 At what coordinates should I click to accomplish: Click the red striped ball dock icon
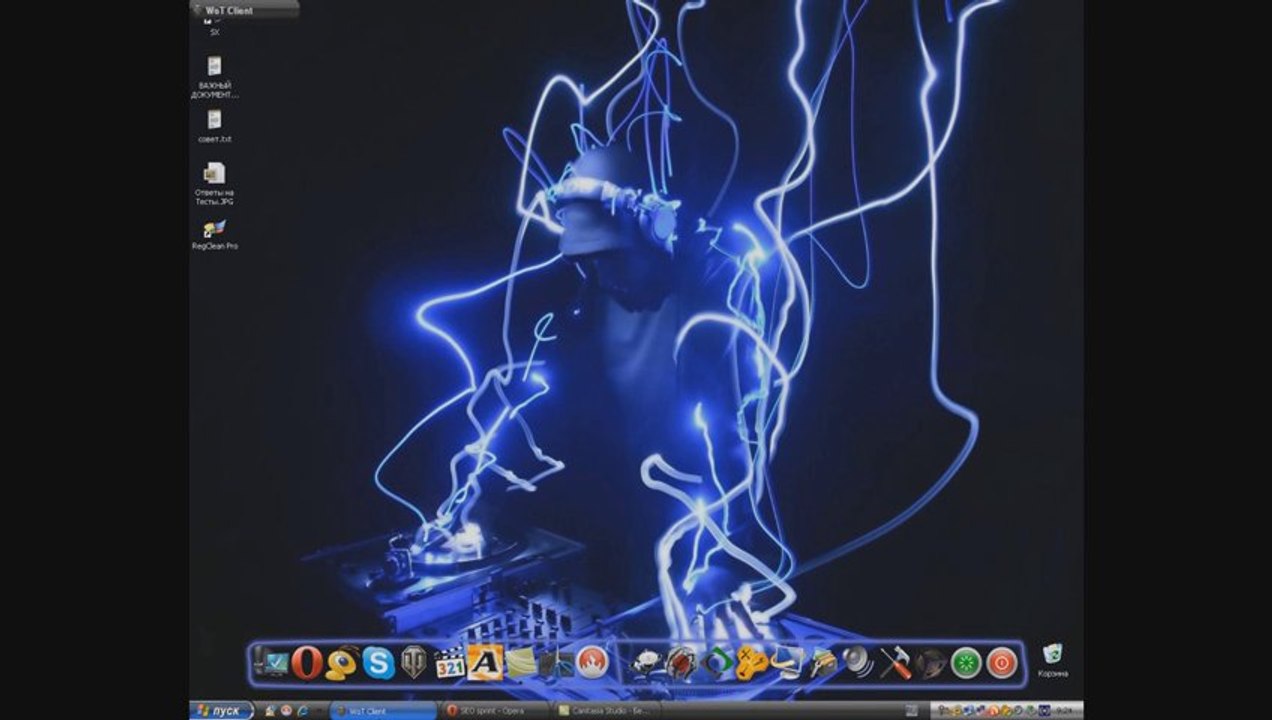[x=681, y=662]
